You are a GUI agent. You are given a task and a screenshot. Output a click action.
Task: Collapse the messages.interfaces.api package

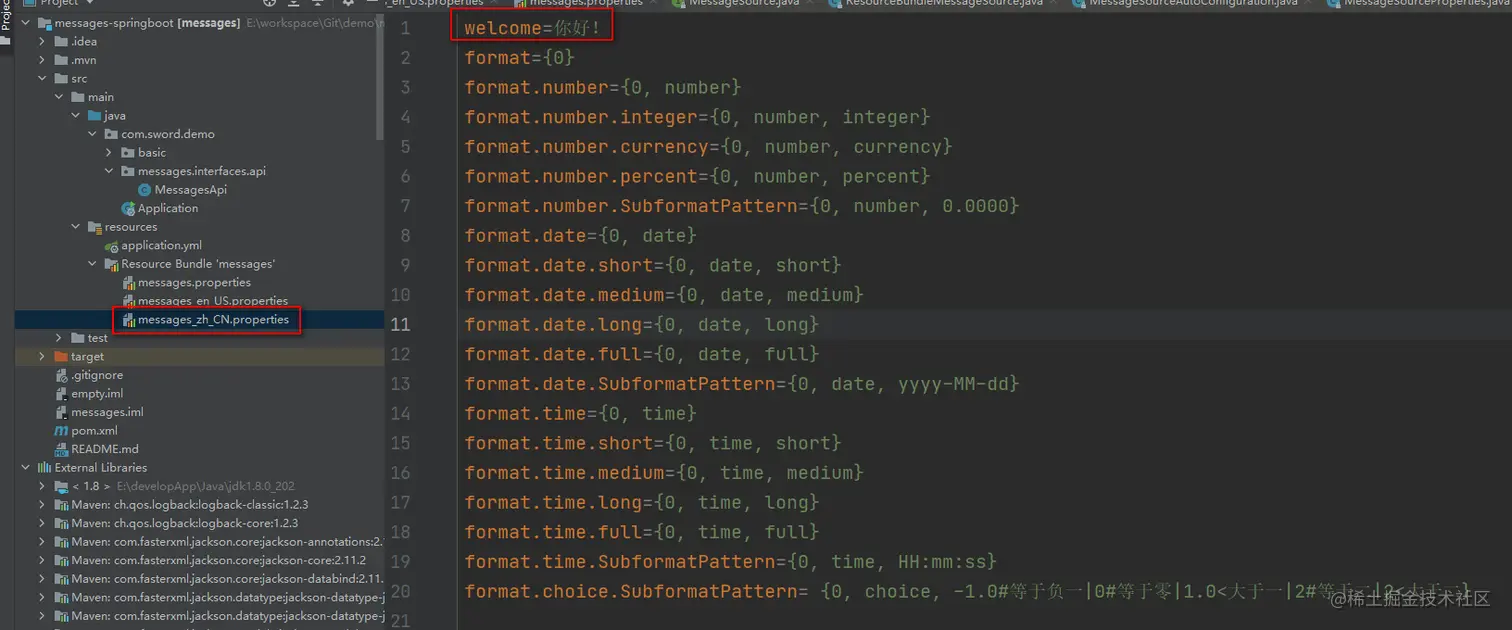(x=109, y=171)
